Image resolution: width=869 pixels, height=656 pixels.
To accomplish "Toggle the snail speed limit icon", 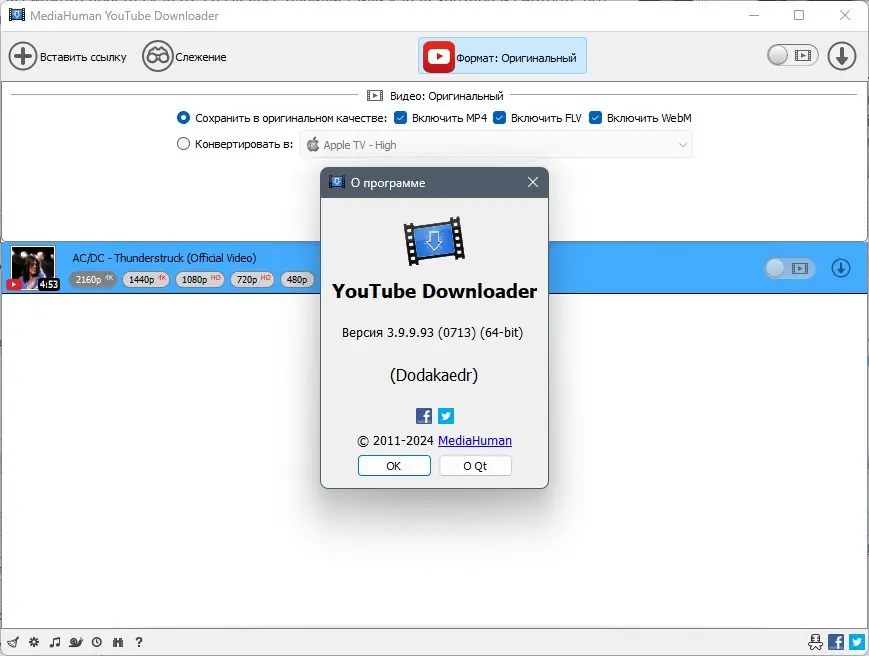I will pos(76,642).
